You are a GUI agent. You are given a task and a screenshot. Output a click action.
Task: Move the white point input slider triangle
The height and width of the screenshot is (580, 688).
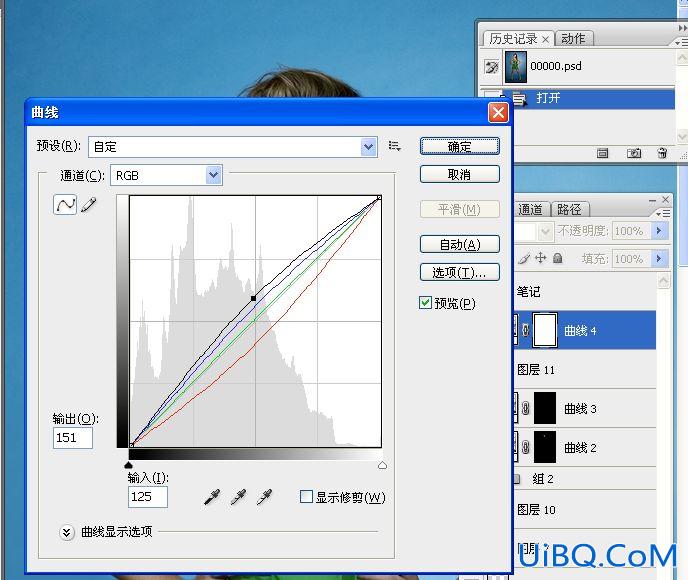(382, 465)
